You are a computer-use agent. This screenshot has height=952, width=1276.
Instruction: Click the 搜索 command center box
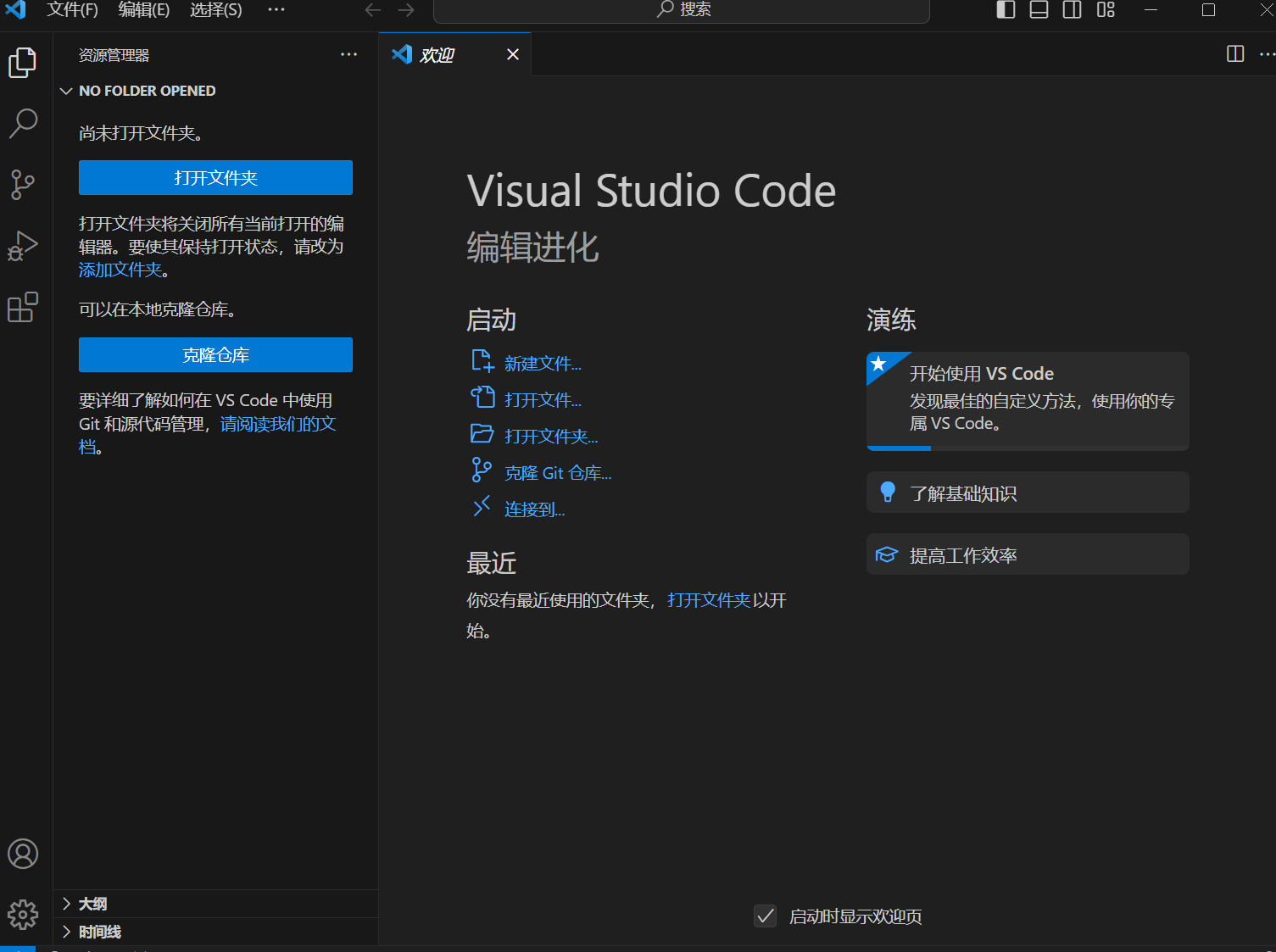click(681, 10)
